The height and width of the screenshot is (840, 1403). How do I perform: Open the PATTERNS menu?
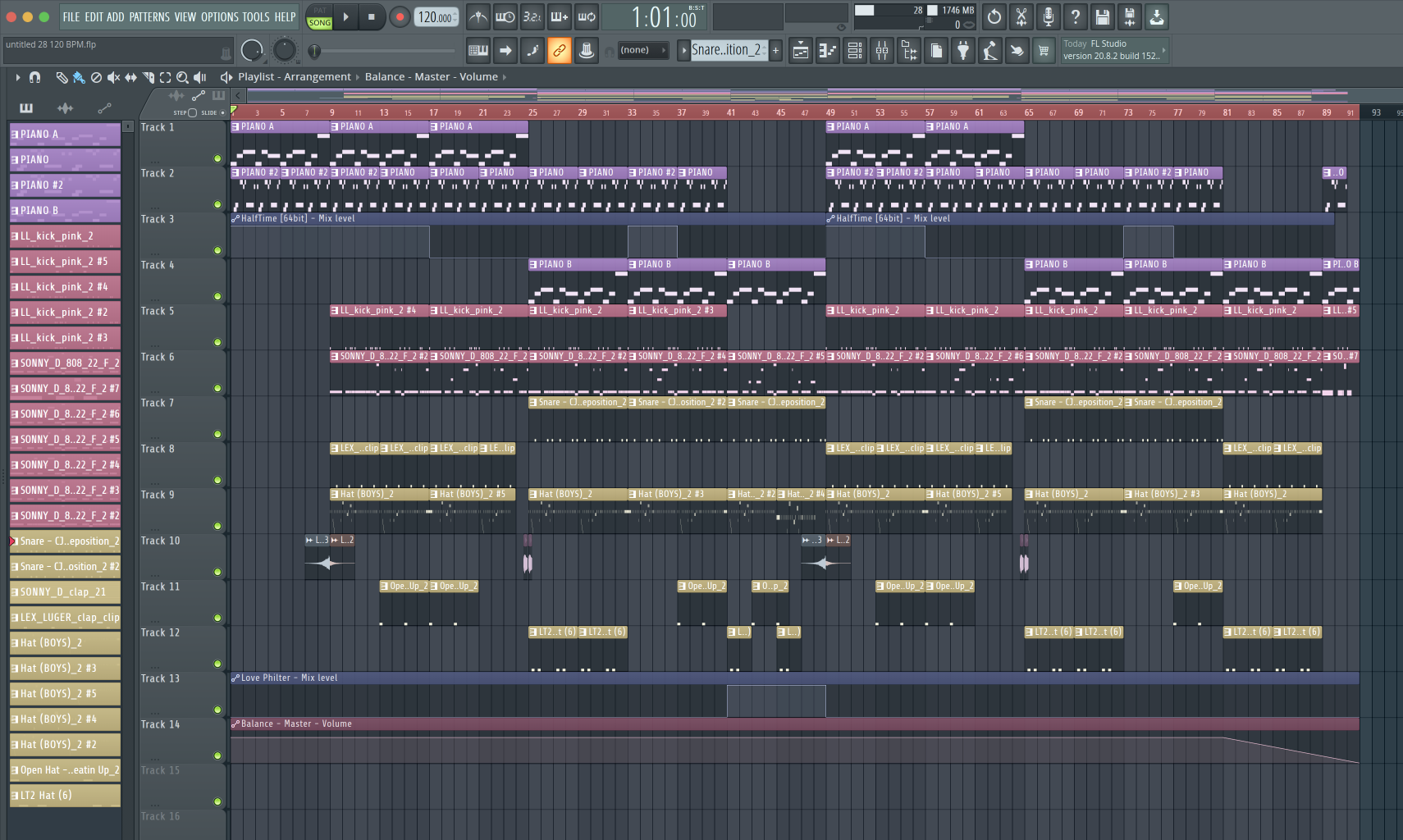[149, 16]
